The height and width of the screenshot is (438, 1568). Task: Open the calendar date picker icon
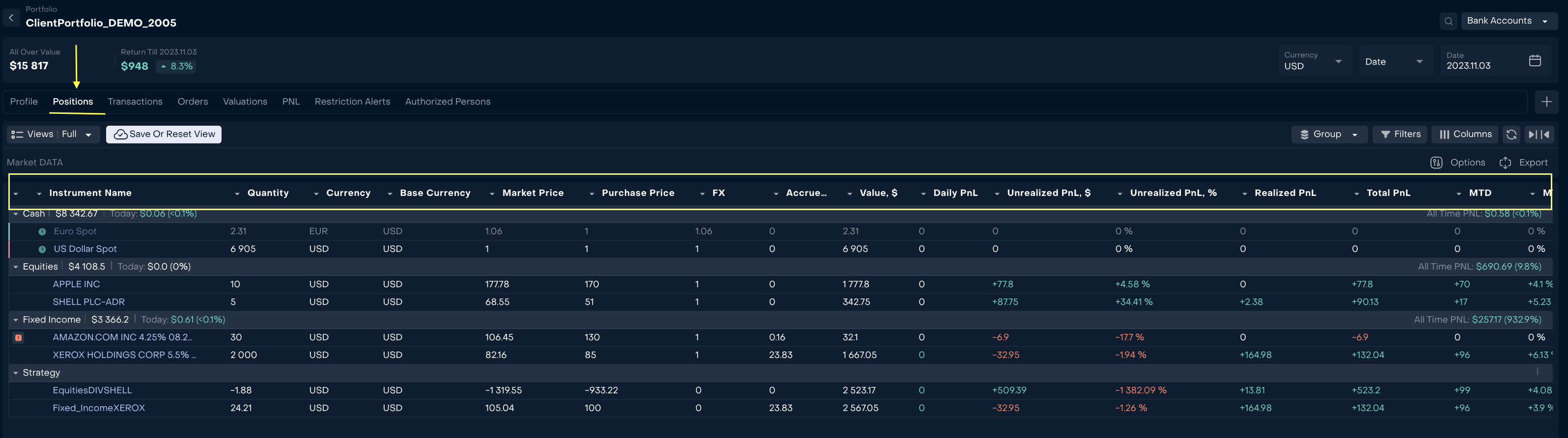(x=1535, y=61)
